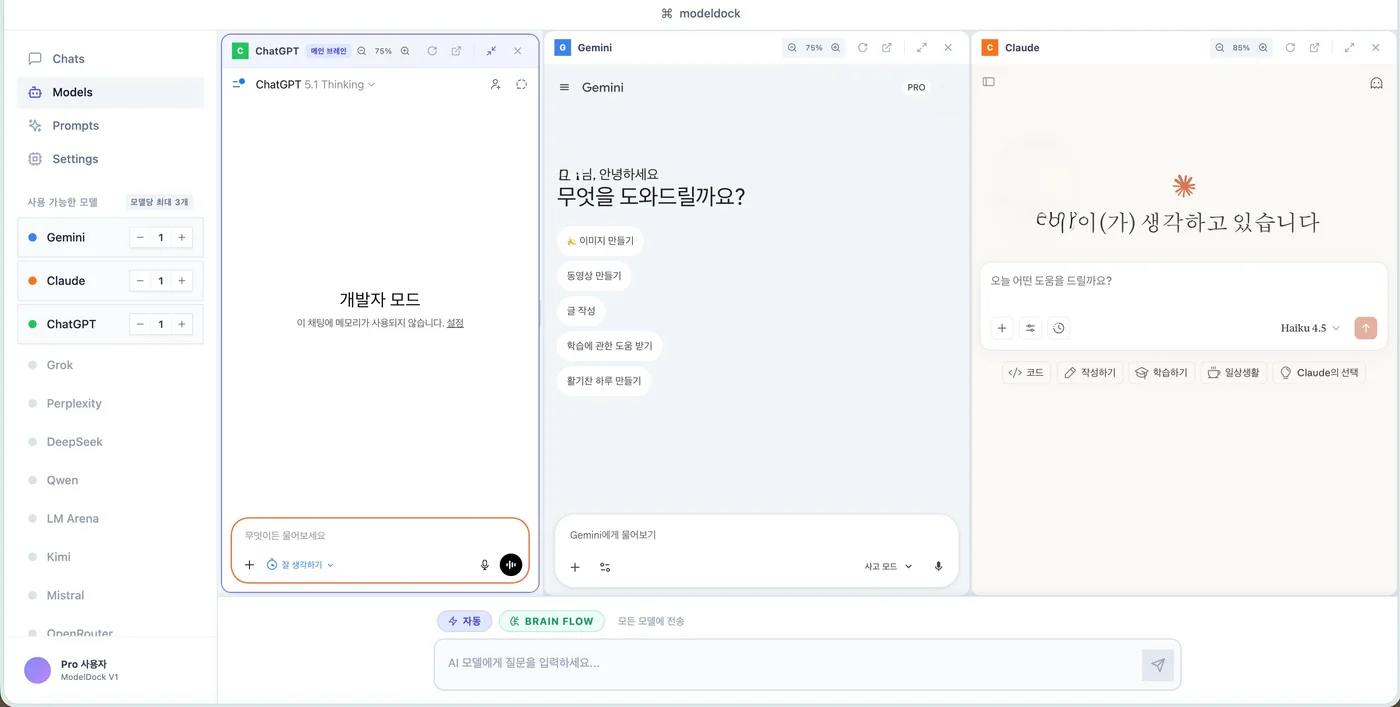Toggle the Claude sidebar icon
Image resolution: width=1400 pixels, height=707 pixels.
[988, 82]
